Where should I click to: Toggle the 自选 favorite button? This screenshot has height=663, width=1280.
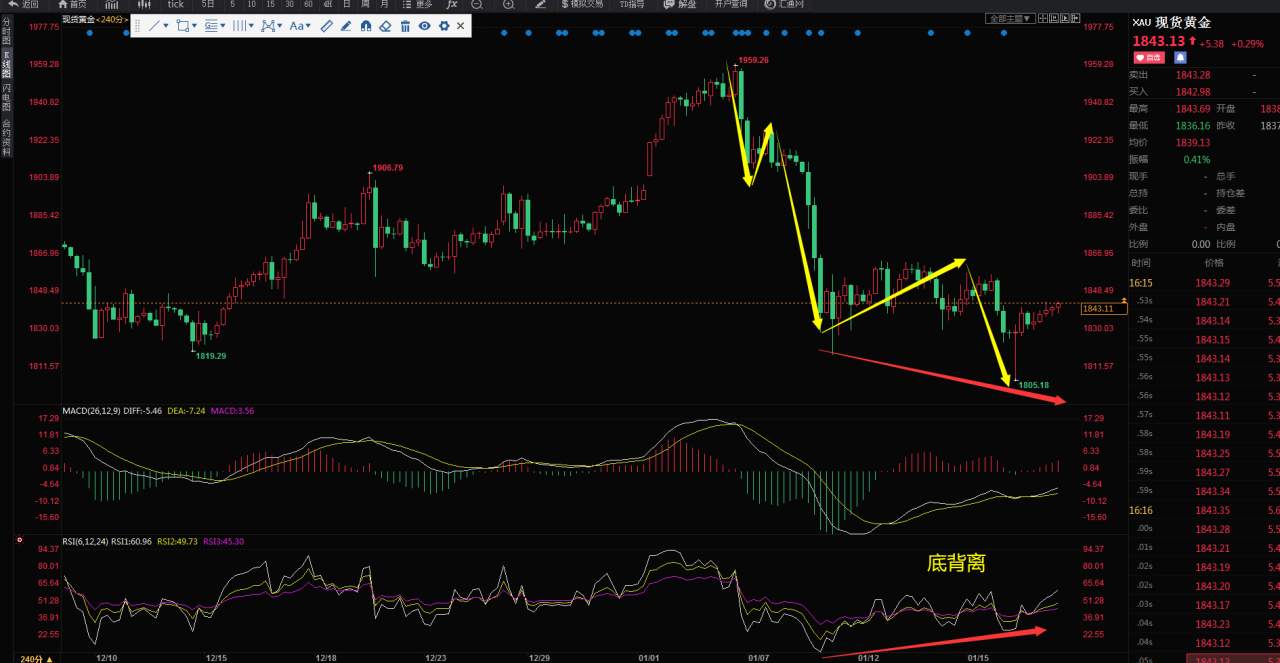[1149, 58]
